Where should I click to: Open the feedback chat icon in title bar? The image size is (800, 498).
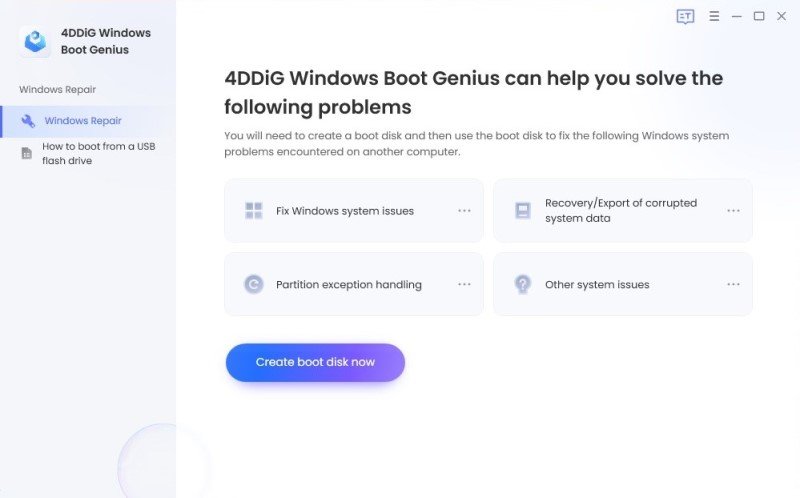[x=685, y=16]
